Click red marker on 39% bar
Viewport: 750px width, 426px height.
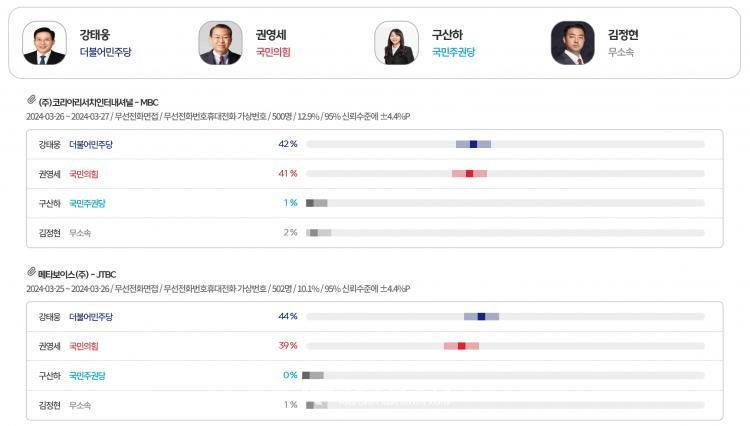462,346
